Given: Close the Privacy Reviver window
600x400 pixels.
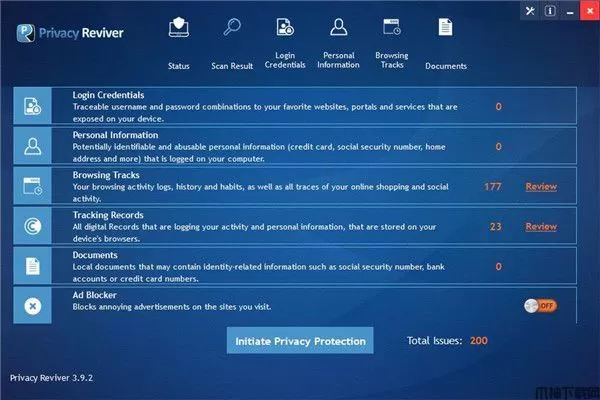Looking at the screenshot, I should click(590, 11).
